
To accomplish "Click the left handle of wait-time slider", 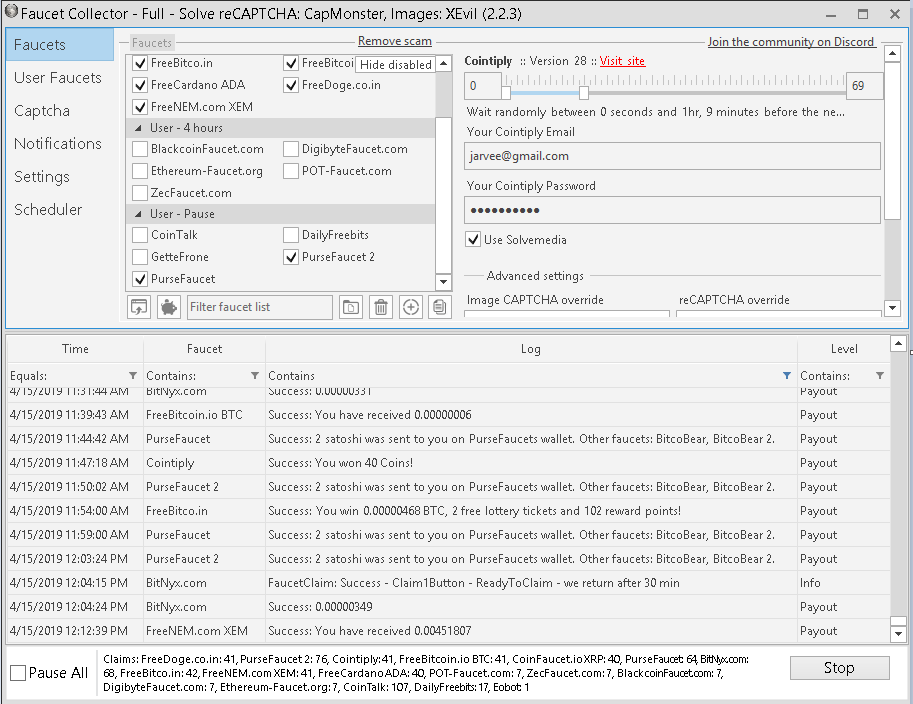I will coord(506,93).
